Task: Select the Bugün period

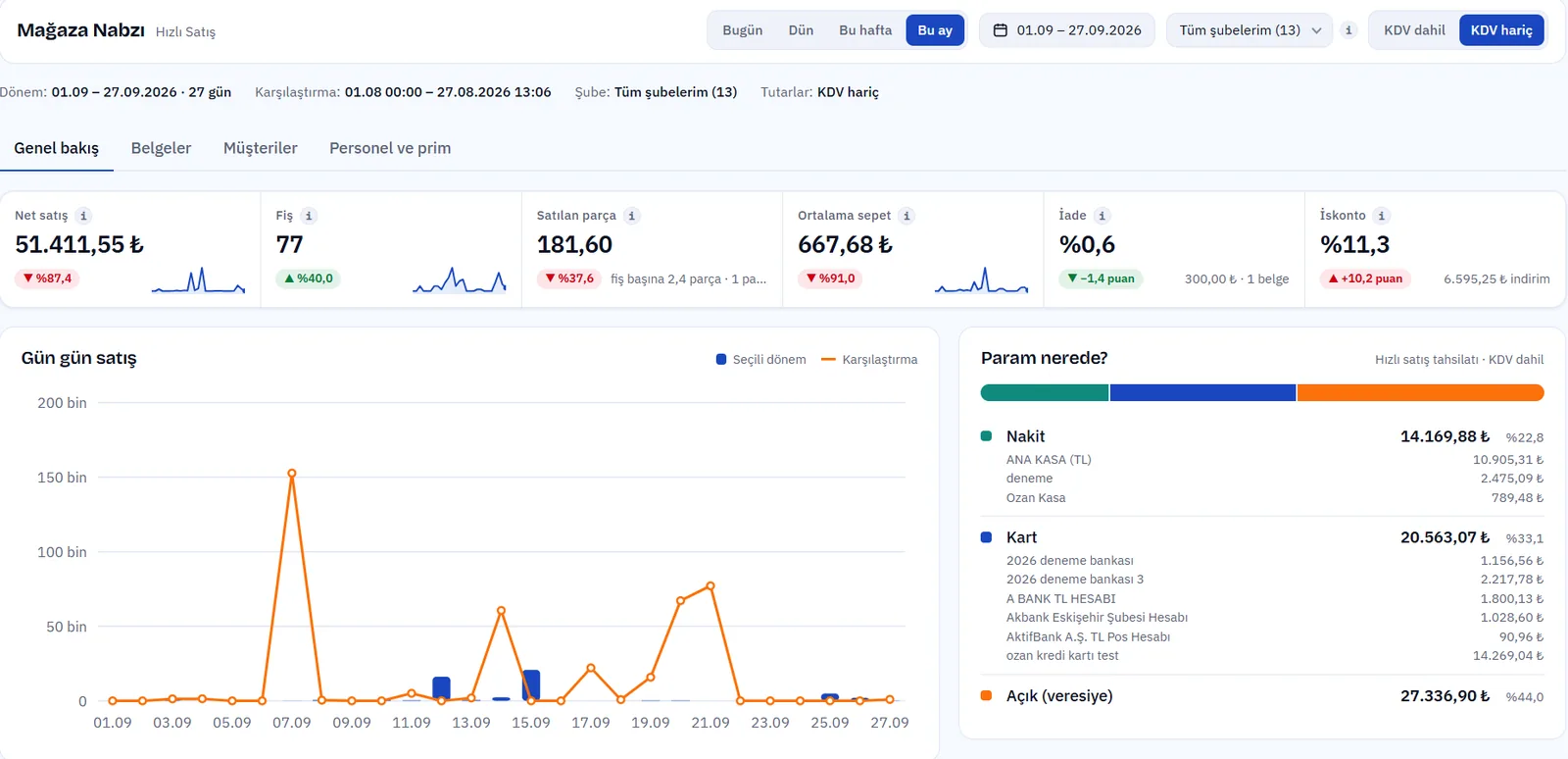Action: tap(743, 30)
